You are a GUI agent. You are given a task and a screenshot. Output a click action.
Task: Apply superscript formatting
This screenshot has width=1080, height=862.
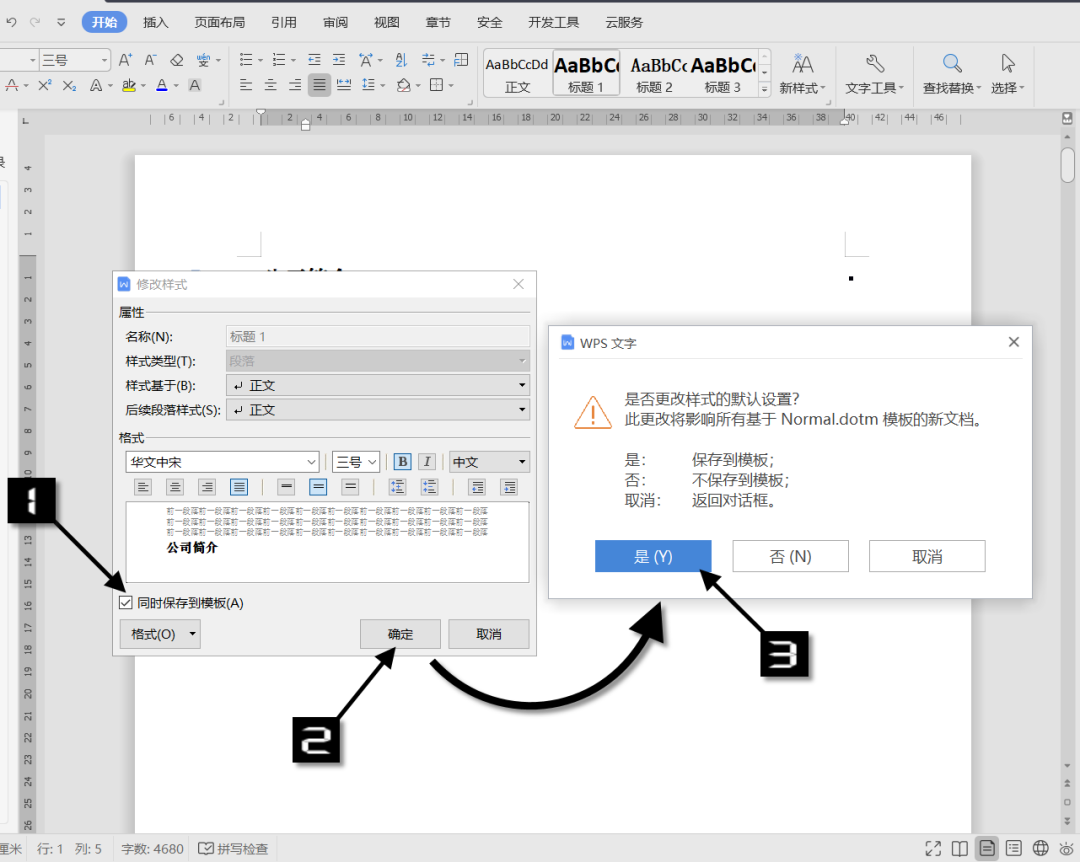tap(45, 85)
